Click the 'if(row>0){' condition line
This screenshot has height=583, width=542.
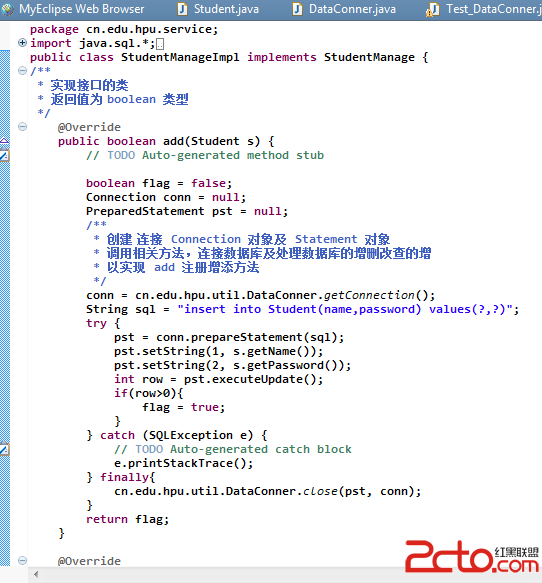point(149,393)
